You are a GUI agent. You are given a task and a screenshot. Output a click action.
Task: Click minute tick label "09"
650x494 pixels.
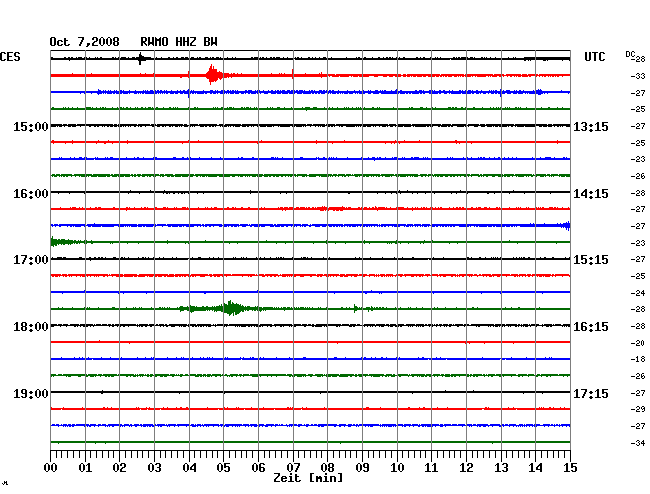(362, 467)
